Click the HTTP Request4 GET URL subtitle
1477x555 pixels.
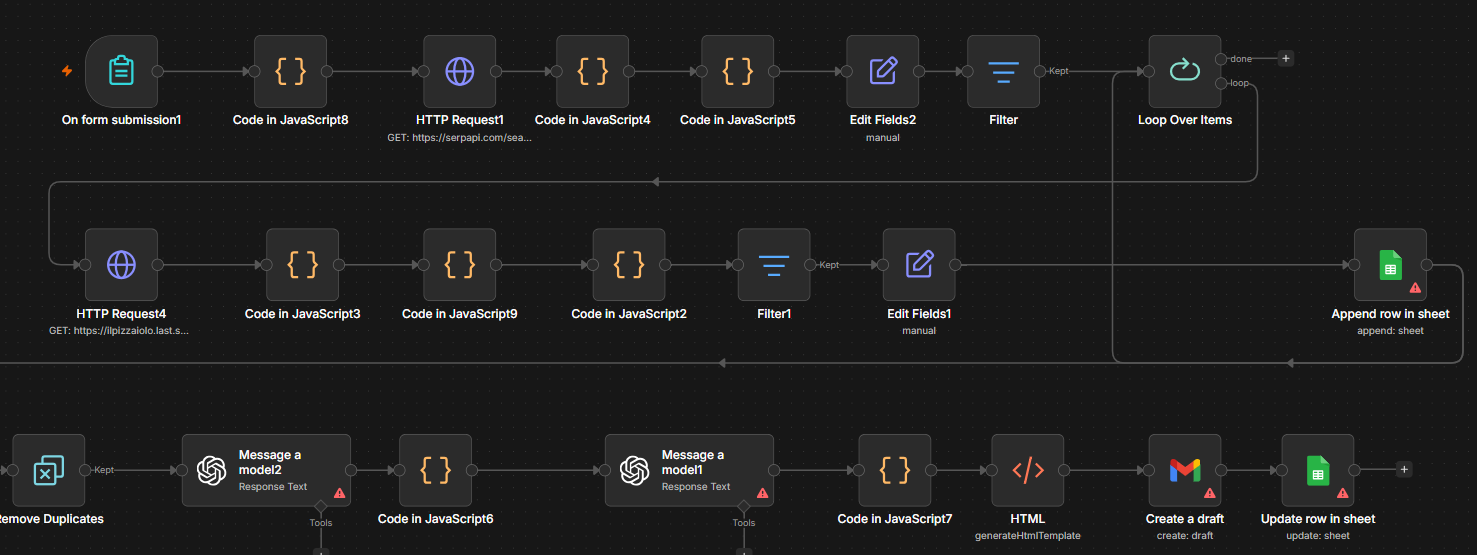click(x=119, y=331)
